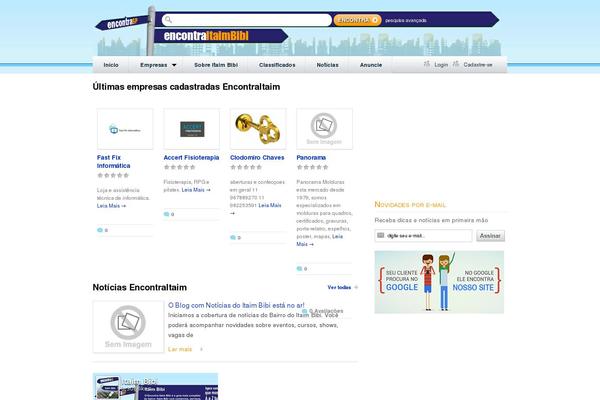Click comment bubble icon under Accert Fisioterapia
Viewport: 600px width, 400px height.
click(166, 214)
